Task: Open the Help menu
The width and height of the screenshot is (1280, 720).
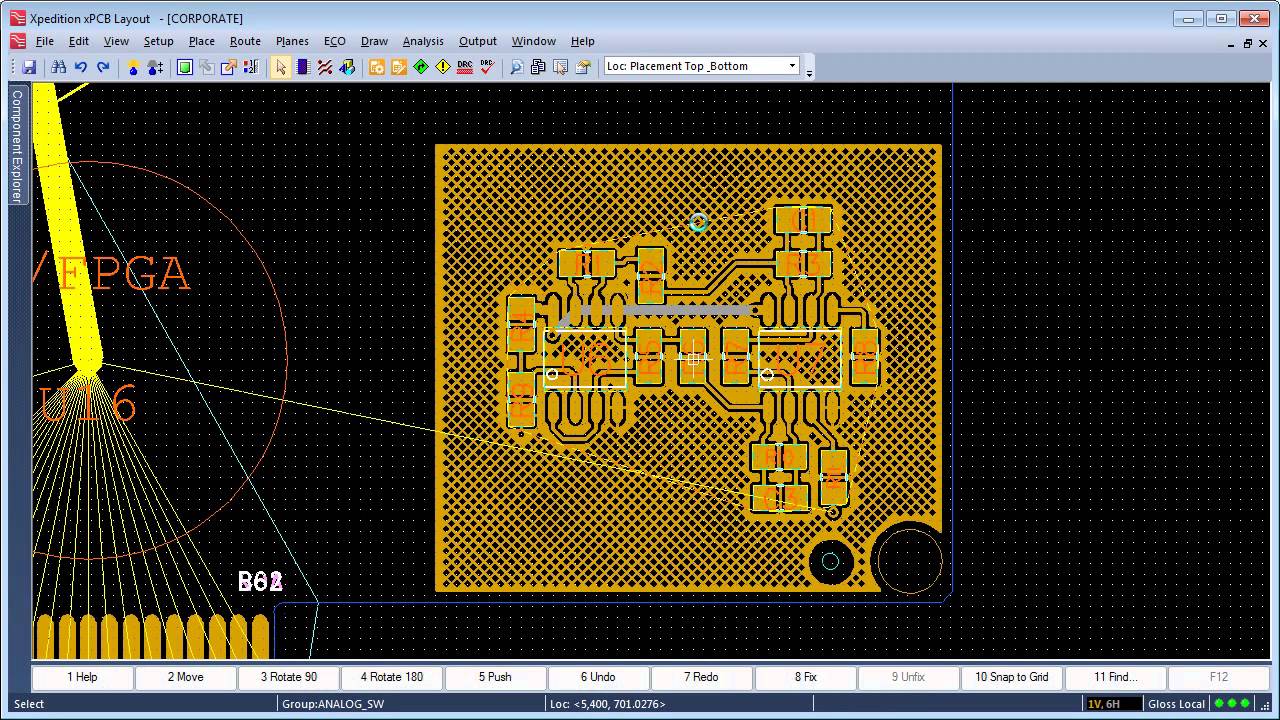Action: 583,41
